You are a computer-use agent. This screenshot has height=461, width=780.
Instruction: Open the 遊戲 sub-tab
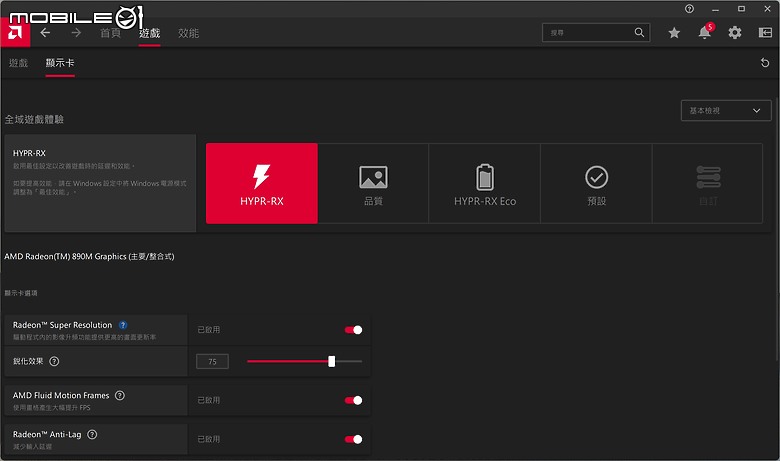pos(18,63)
